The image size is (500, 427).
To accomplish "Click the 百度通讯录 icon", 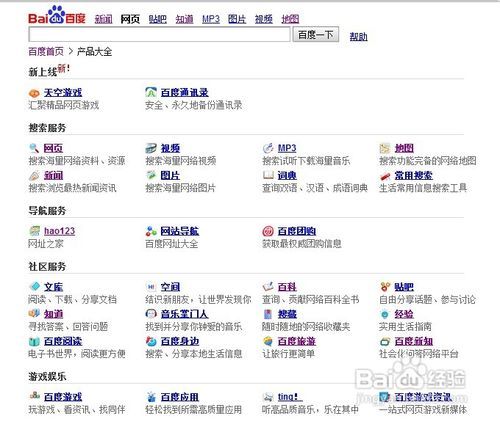I will pyautogui.click(x=151, y=92).
